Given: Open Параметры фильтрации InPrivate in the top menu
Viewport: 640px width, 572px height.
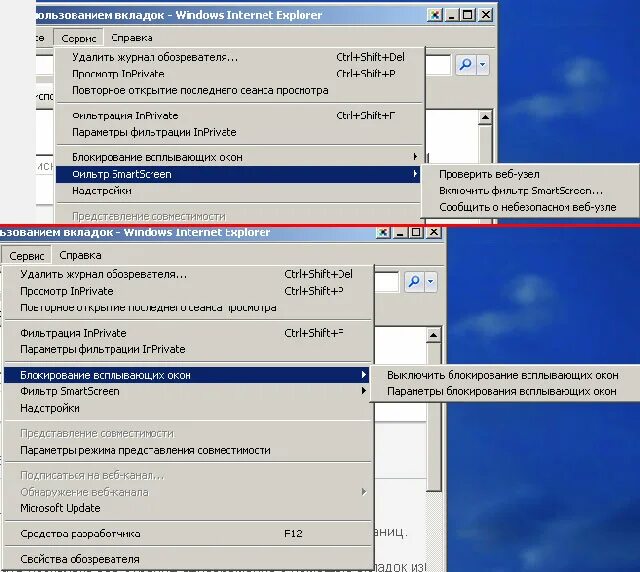Looking at the screenshot, I should 239,132.
